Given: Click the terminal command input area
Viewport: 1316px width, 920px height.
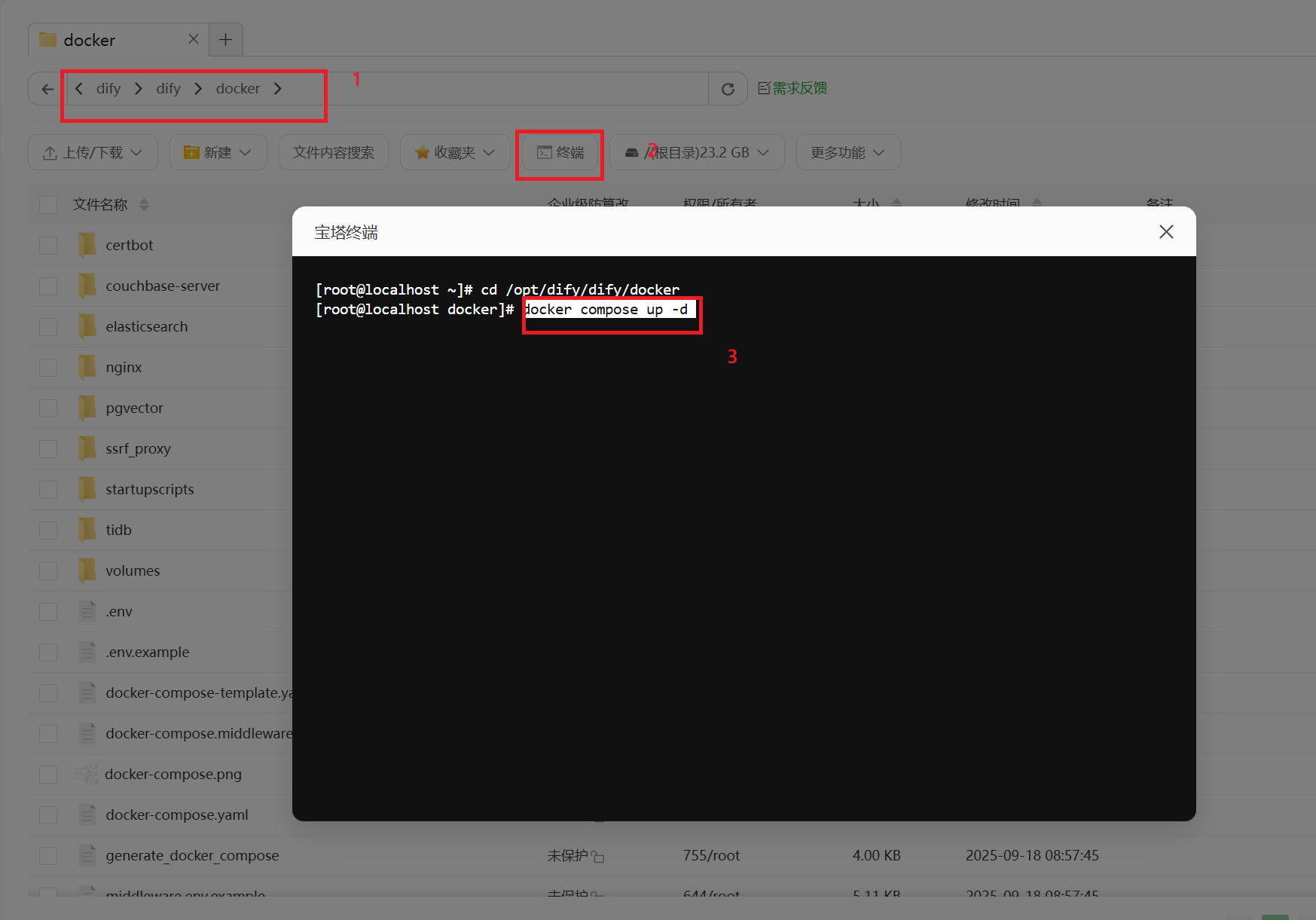Looking at the screenshot, I should pos(612,309).
